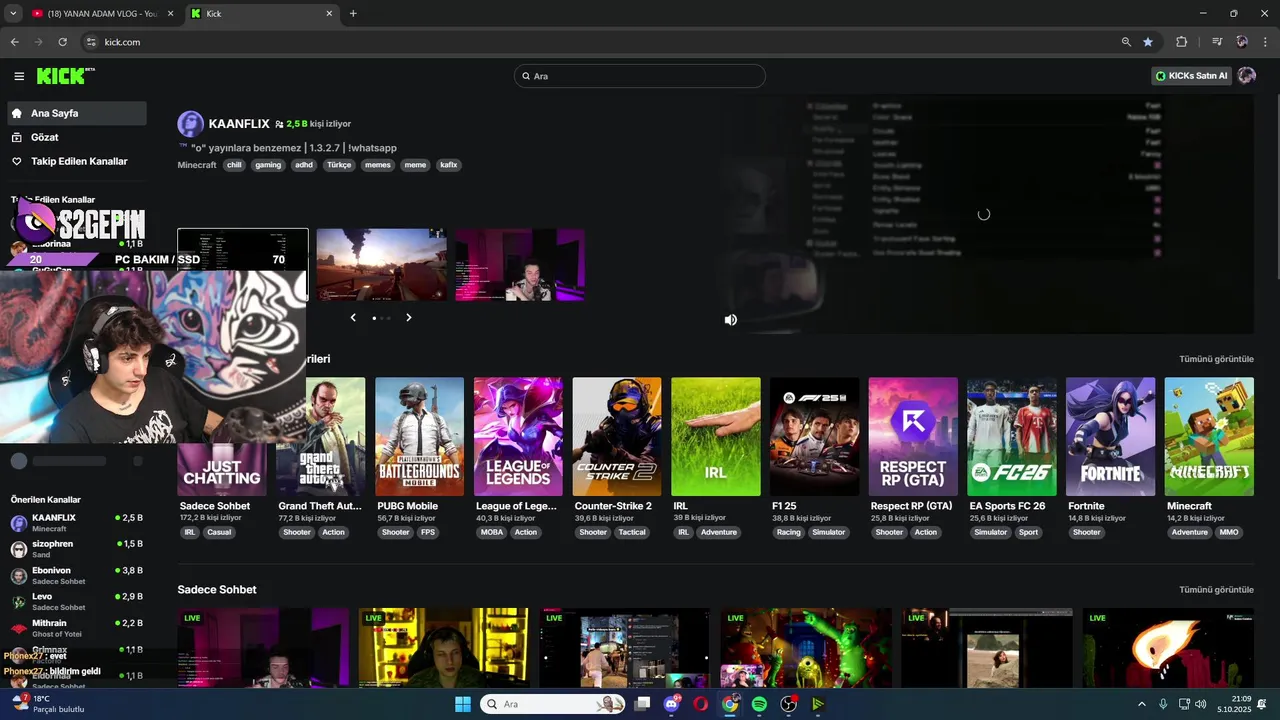This screenshot has width=1280, height=720.
Task: Open the Counter-Strike 2 category card
Action: 617,436
